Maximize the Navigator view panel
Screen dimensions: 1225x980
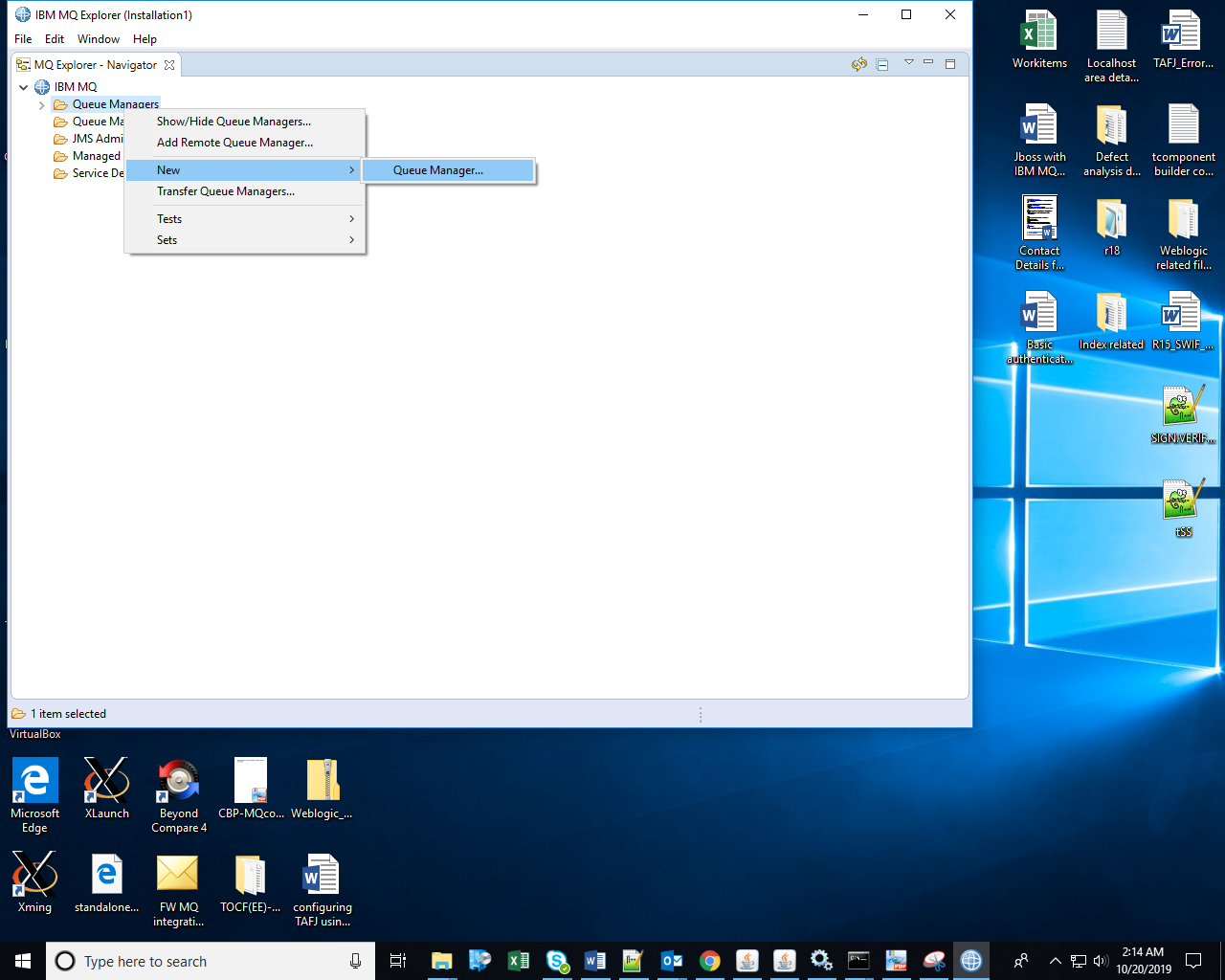(950, 64)
